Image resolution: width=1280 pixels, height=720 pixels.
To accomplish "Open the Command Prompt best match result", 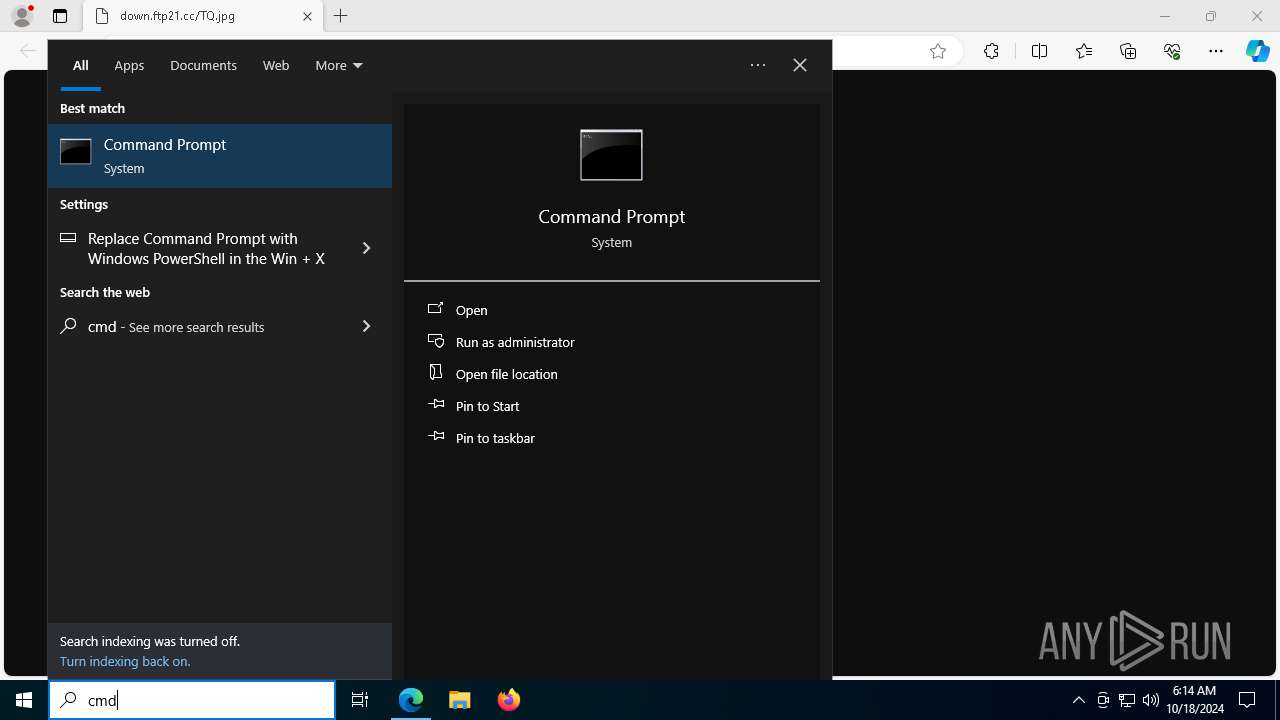I will pyautogui.click(x=220, y=156).
